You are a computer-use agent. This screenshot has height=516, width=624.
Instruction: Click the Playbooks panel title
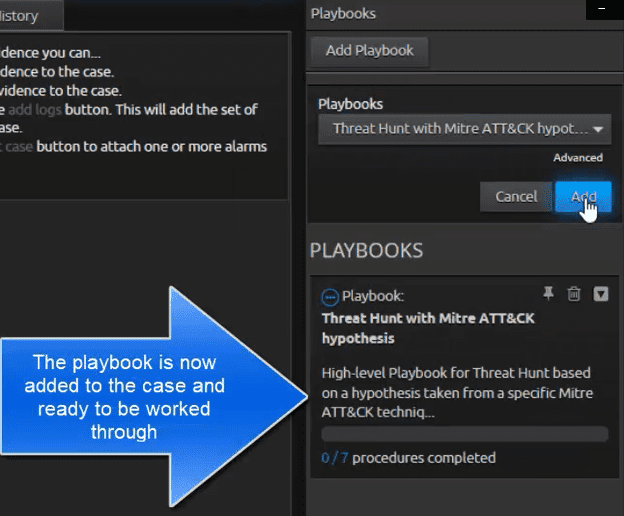(x=343, y=14)
